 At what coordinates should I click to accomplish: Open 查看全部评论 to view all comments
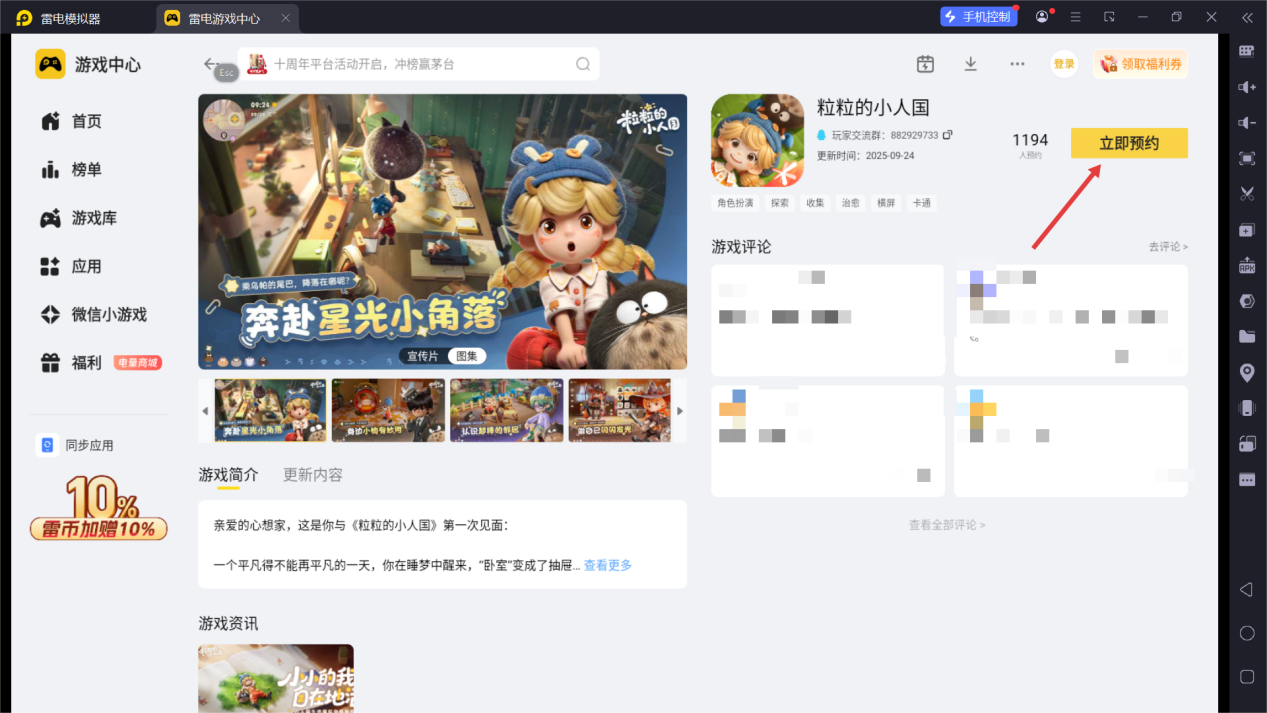coord(947,524)
